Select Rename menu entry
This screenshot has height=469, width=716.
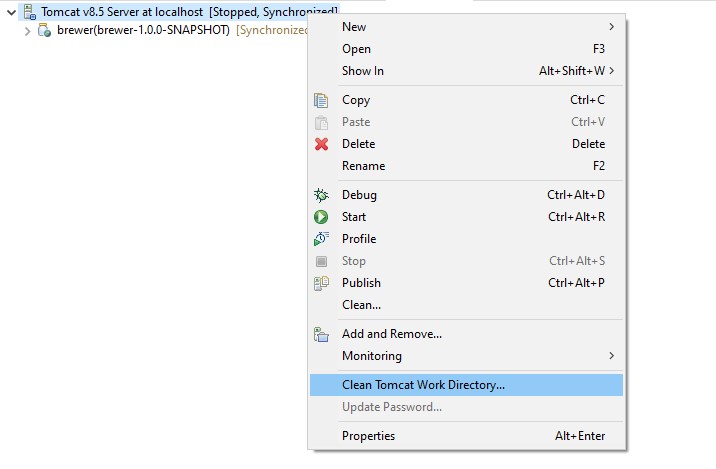pyautogui.click(x=466, y=166)
